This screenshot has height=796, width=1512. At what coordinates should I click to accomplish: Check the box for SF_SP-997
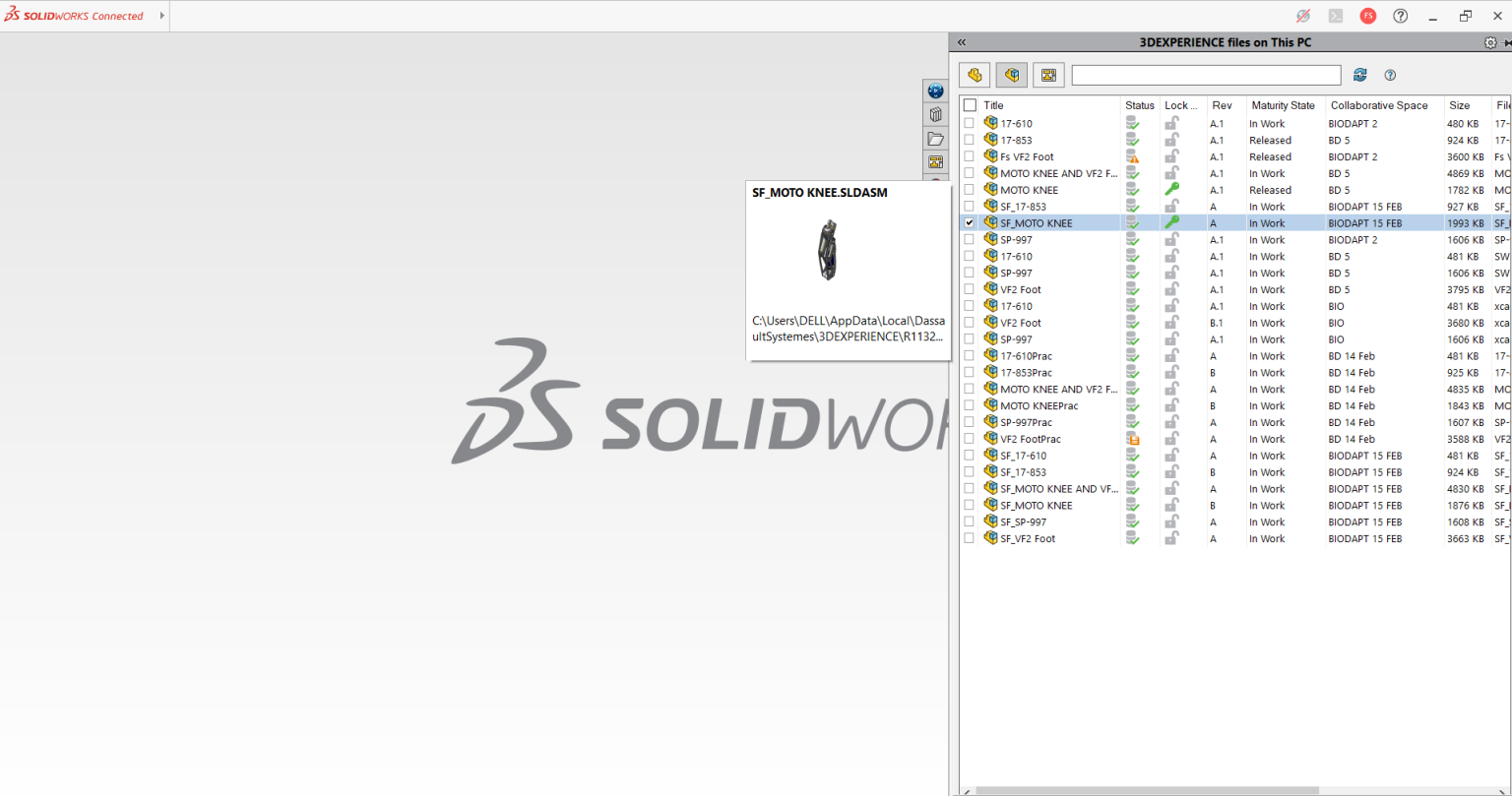point(970,521)
